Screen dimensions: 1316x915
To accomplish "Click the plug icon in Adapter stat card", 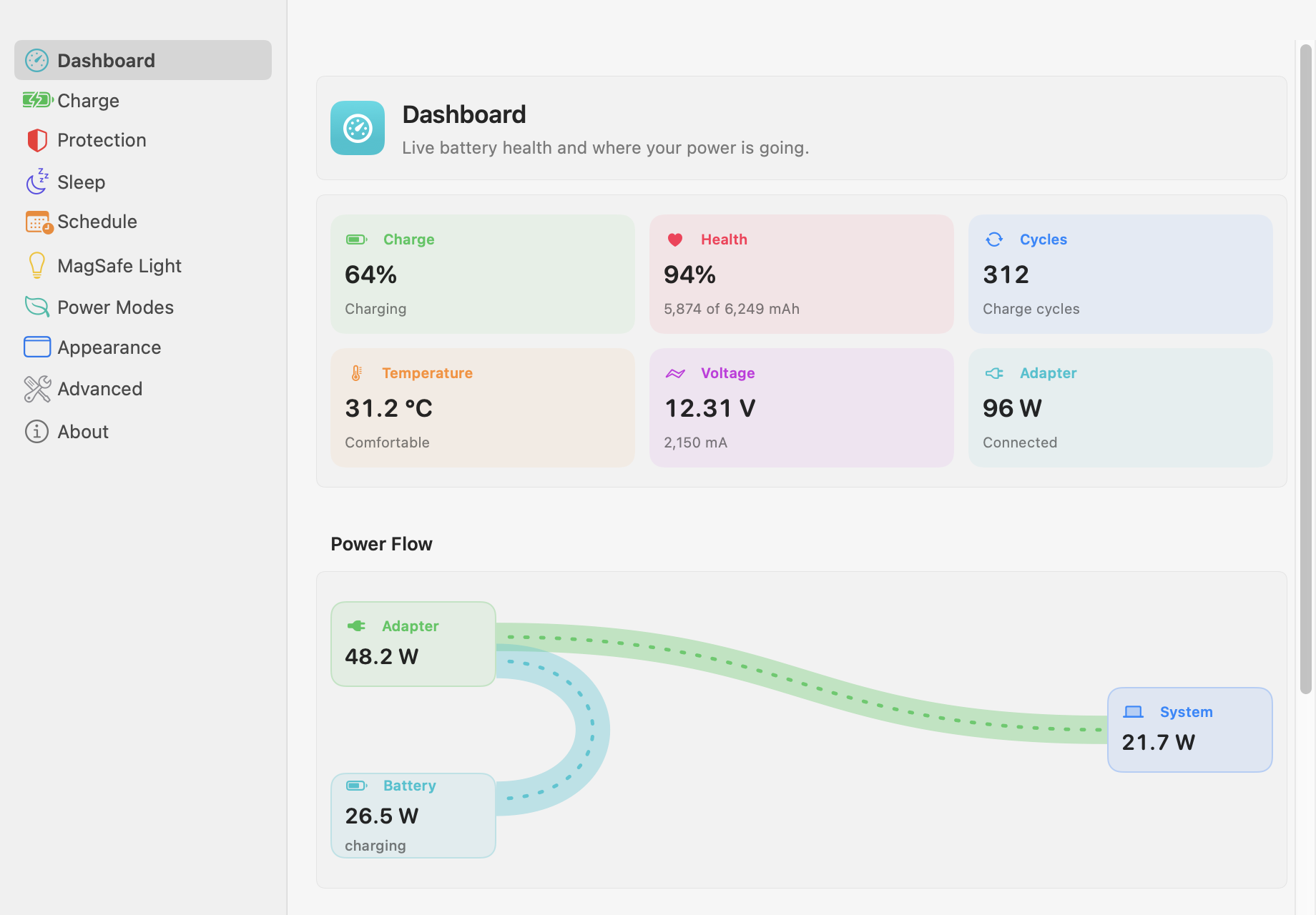I will coord(994,373).
